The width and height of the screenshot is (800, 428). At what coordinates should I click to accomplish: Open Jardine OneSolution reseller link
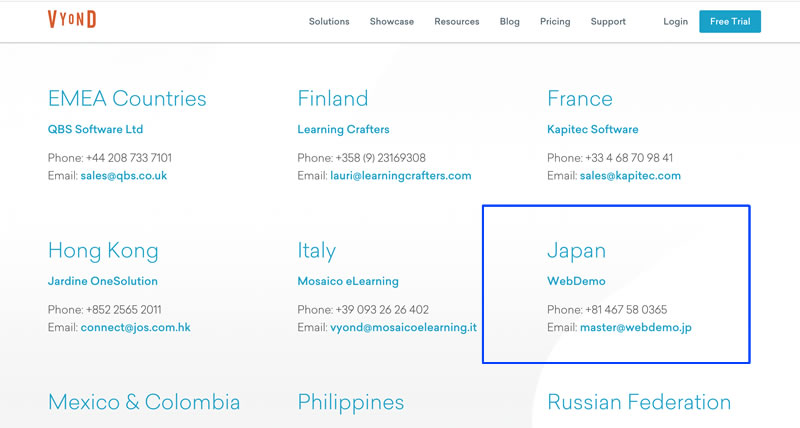103,281
